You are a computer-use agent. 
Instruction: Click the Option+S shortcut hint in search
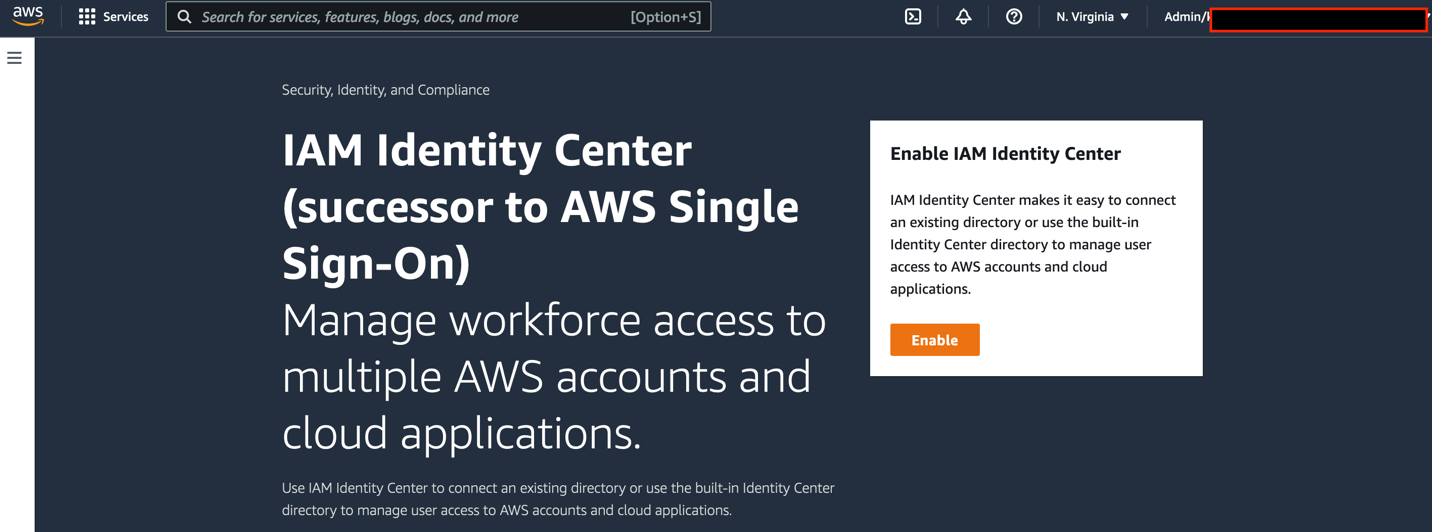[x=666, y=17]
